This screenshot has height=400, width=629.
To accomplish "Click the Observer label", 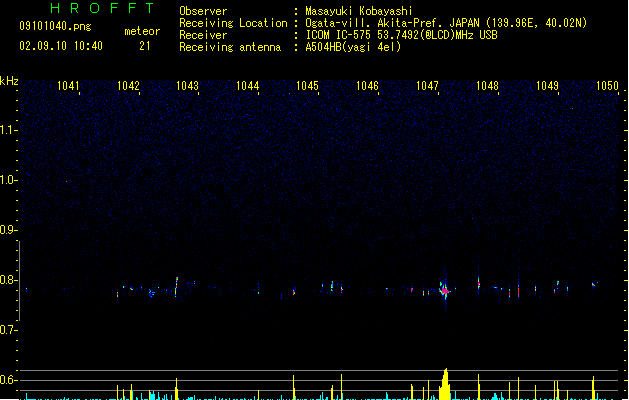I will pos(203,11).
